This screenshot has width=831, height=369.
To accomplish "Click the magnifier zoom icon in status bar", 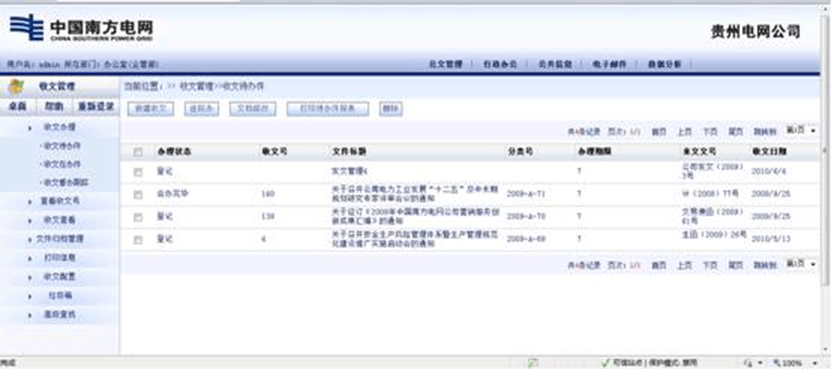I will [776, 364].
